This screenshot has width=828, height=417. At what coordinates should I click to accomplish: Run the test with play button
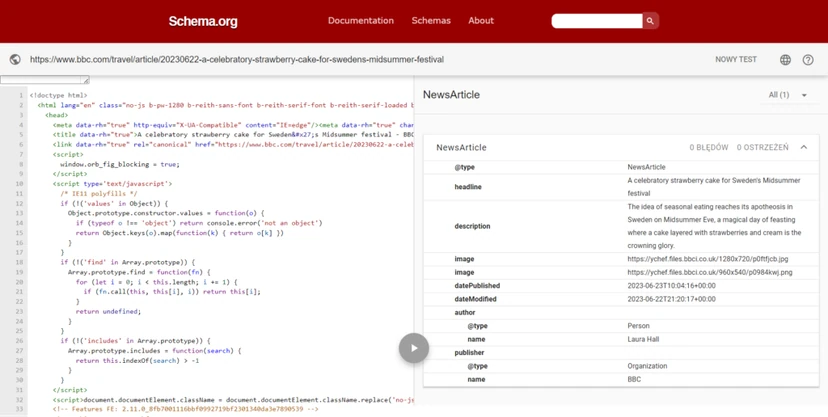click(x=413, y=348)
